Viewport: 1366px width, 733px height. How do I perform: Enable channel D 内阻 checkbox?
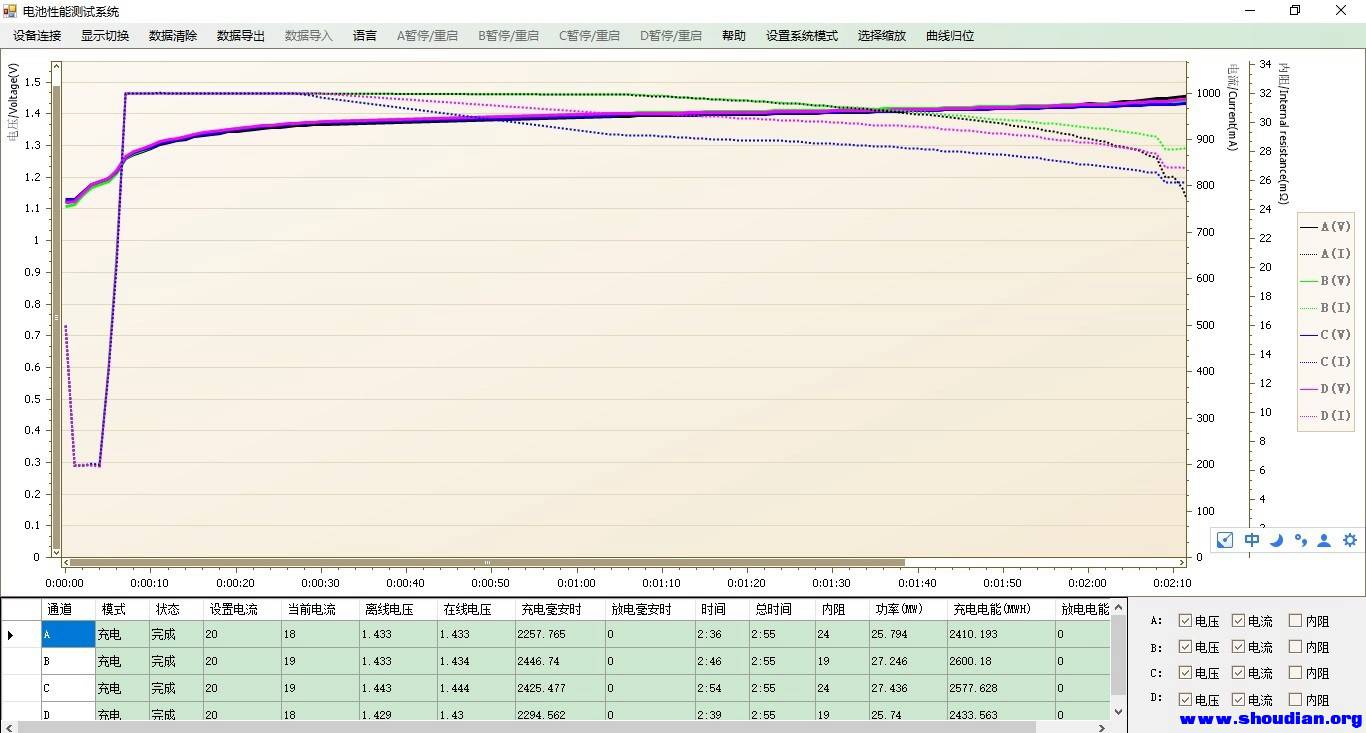point(1295,700)
